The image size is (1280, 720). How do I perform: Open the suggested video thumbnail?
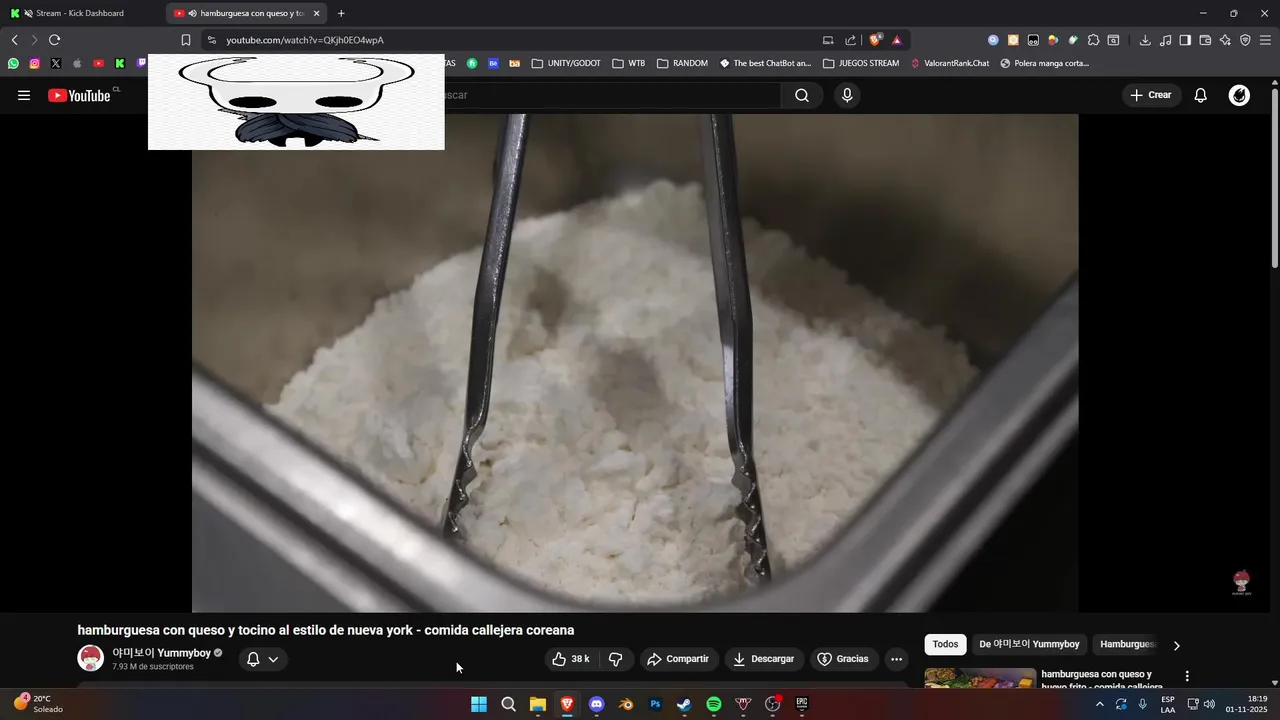(x=980, y=678)
